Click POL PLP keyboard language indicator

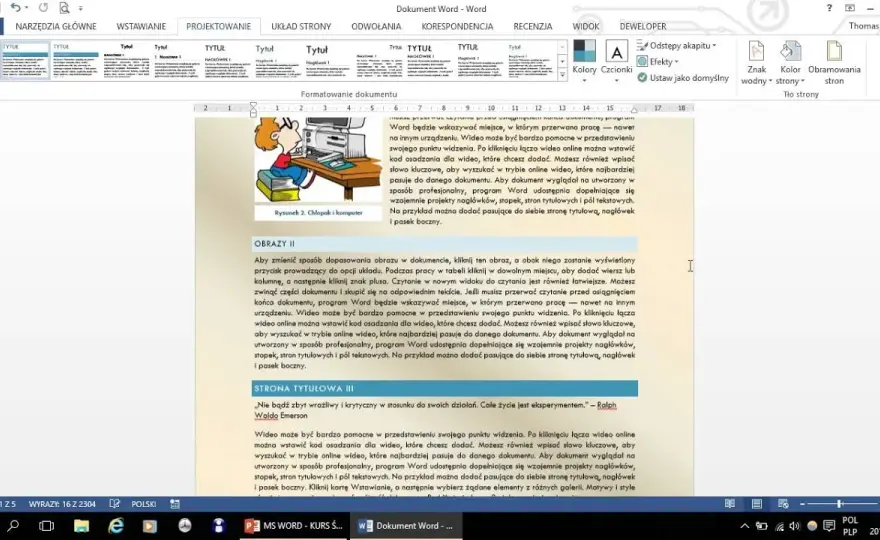click(x=850, y=526)
